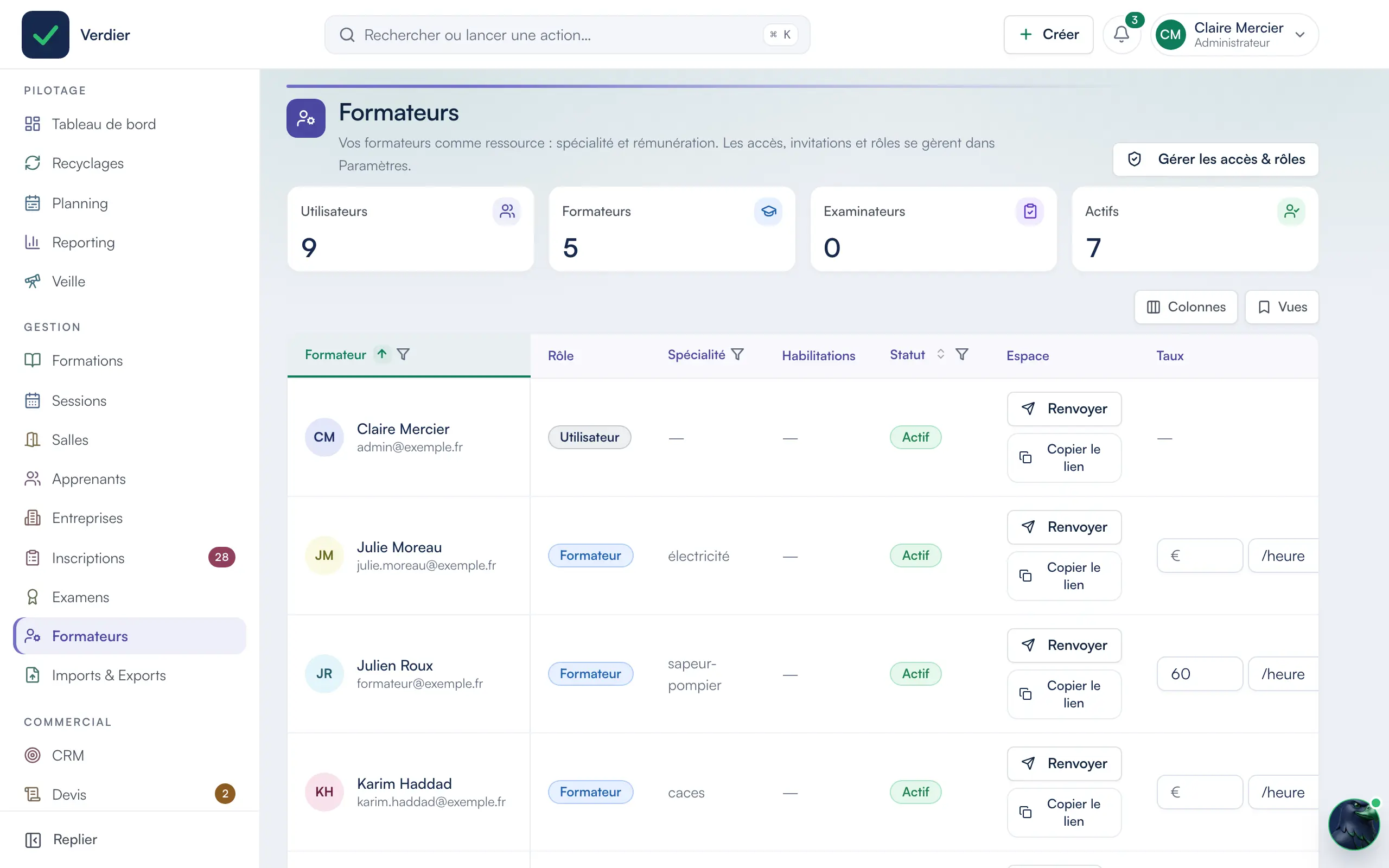Screen dimensions: 1389x868
Task: Click the Formateurs card graduation cap icon
Action: pos(768,212)
